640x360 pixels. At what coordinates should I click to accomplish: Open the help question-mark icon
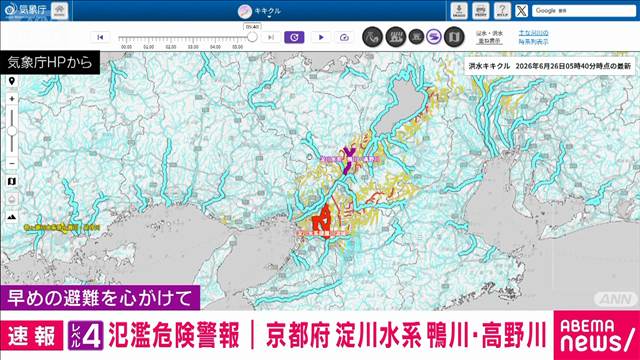(502, 11)
